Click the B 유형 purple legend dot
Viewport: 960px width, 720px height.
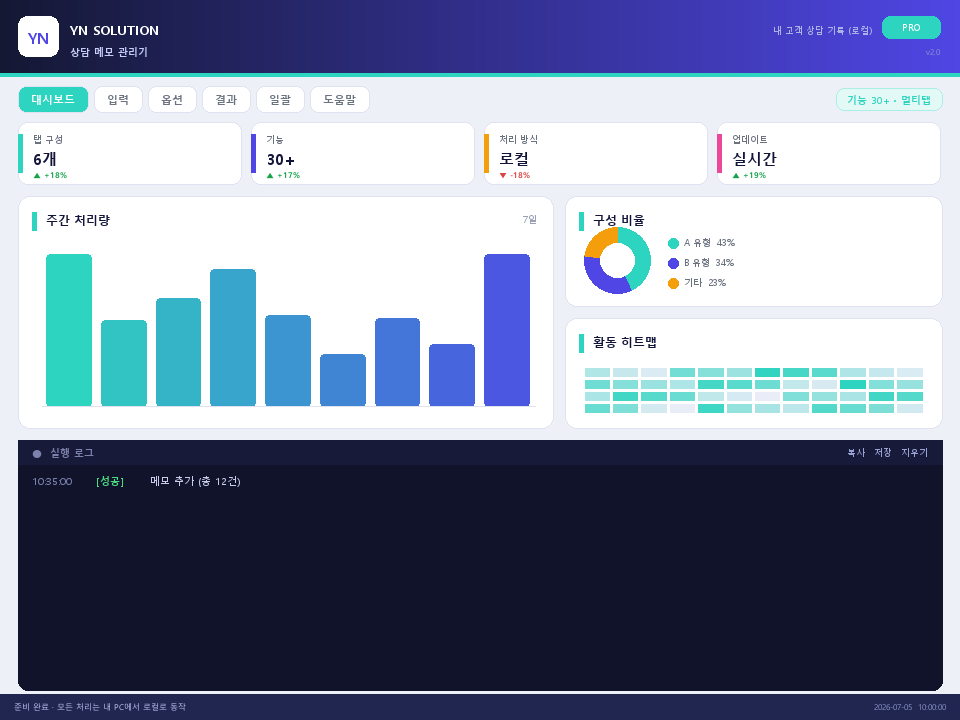coord(673,263)
